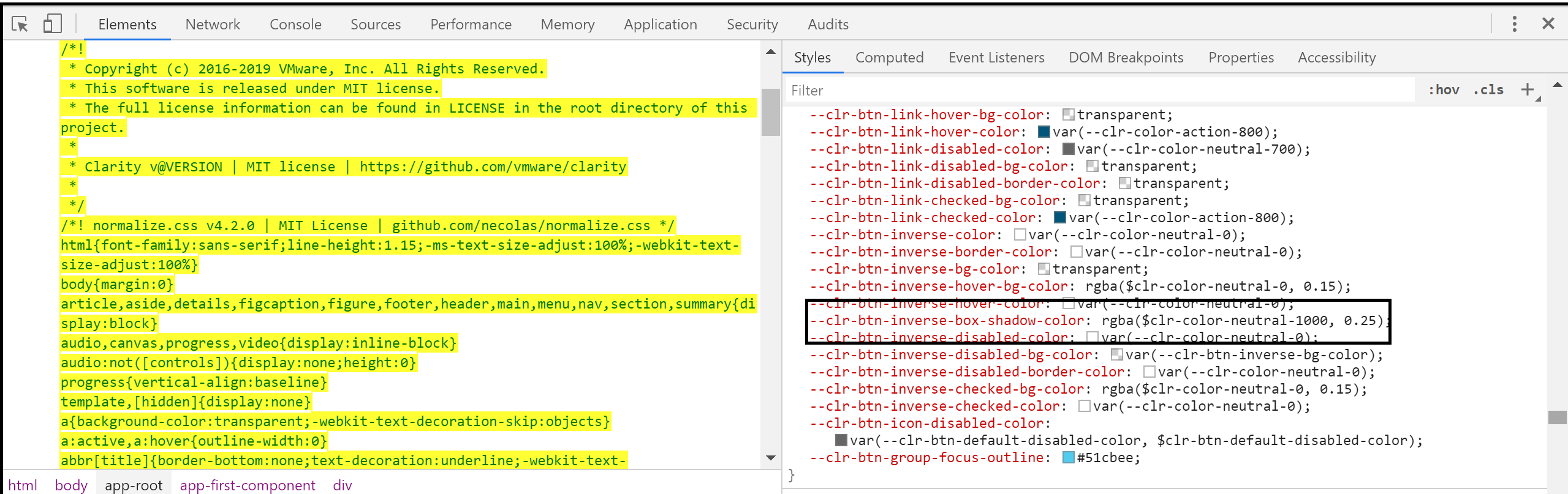Open swatch for --clr-btn-icon-disabled-color value

click(841, 440)
